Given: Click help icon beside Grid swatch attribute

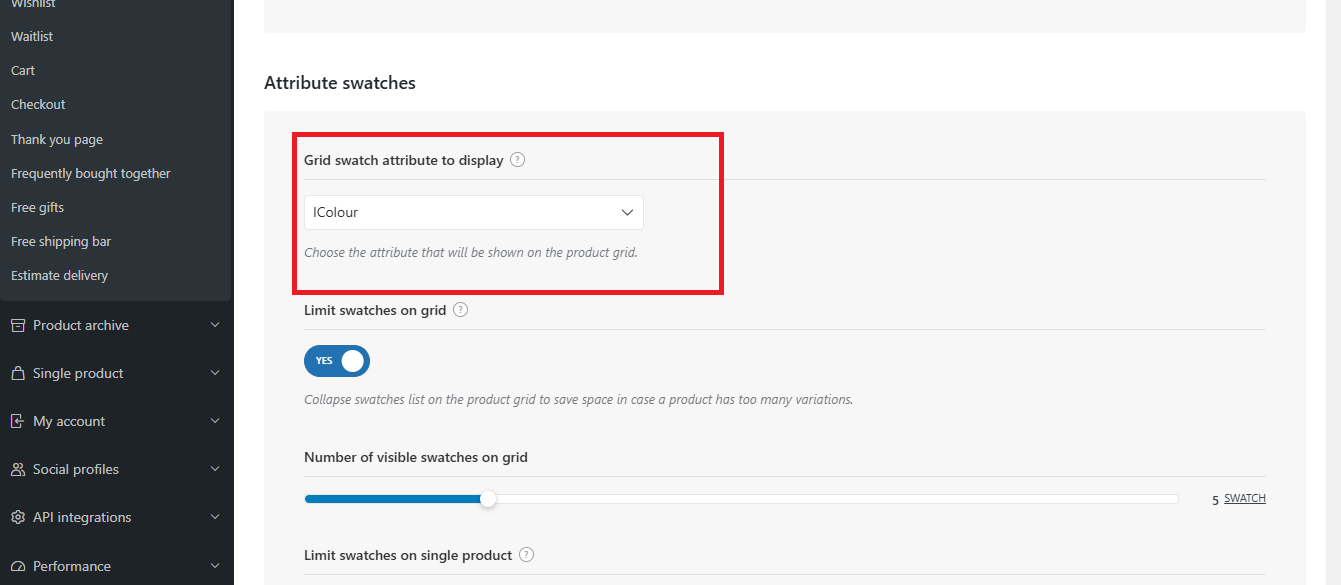Looking at the screenshot, I should [517, 160].
